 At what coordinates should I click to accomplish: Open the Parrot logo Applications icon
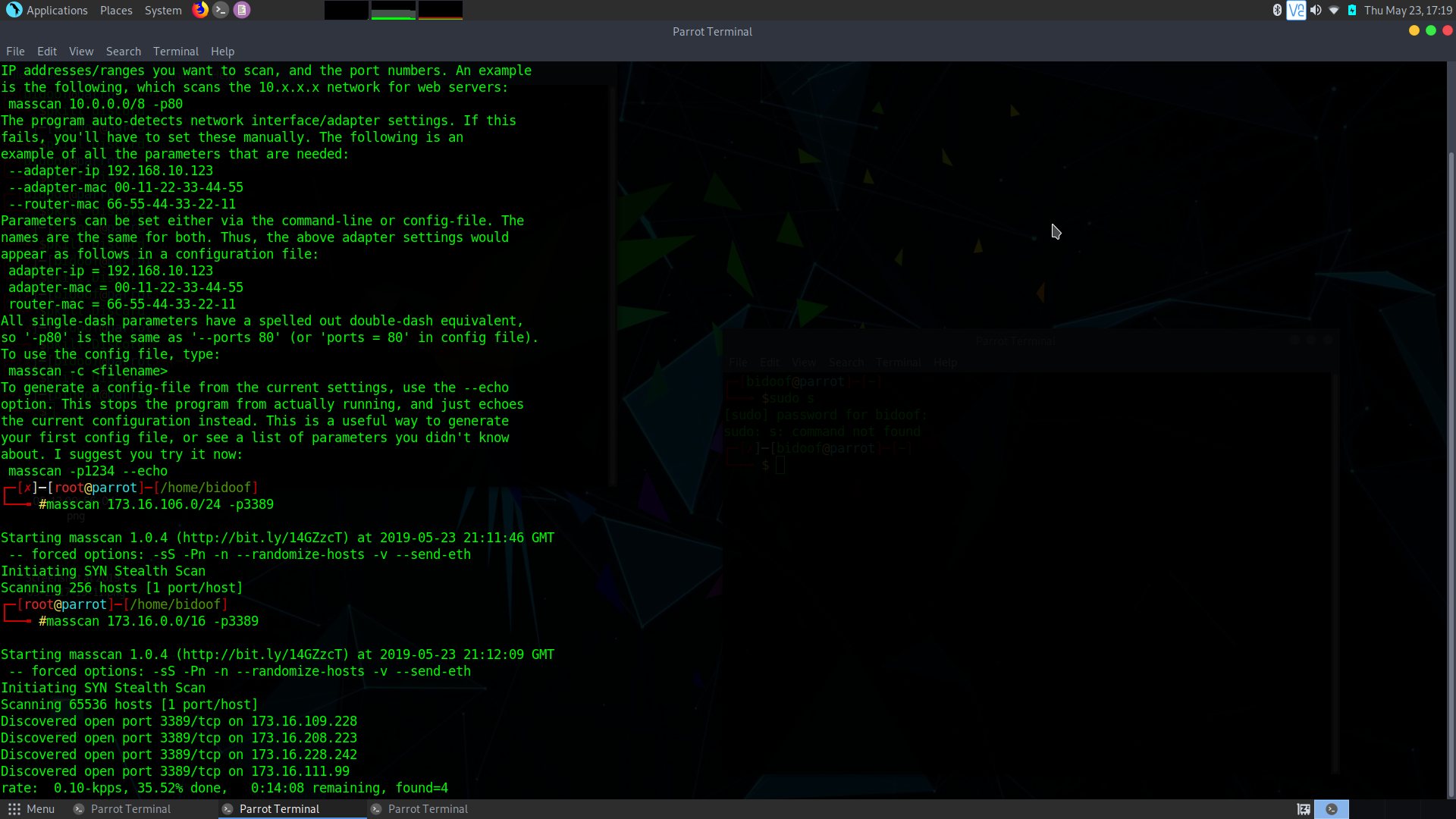14,10
